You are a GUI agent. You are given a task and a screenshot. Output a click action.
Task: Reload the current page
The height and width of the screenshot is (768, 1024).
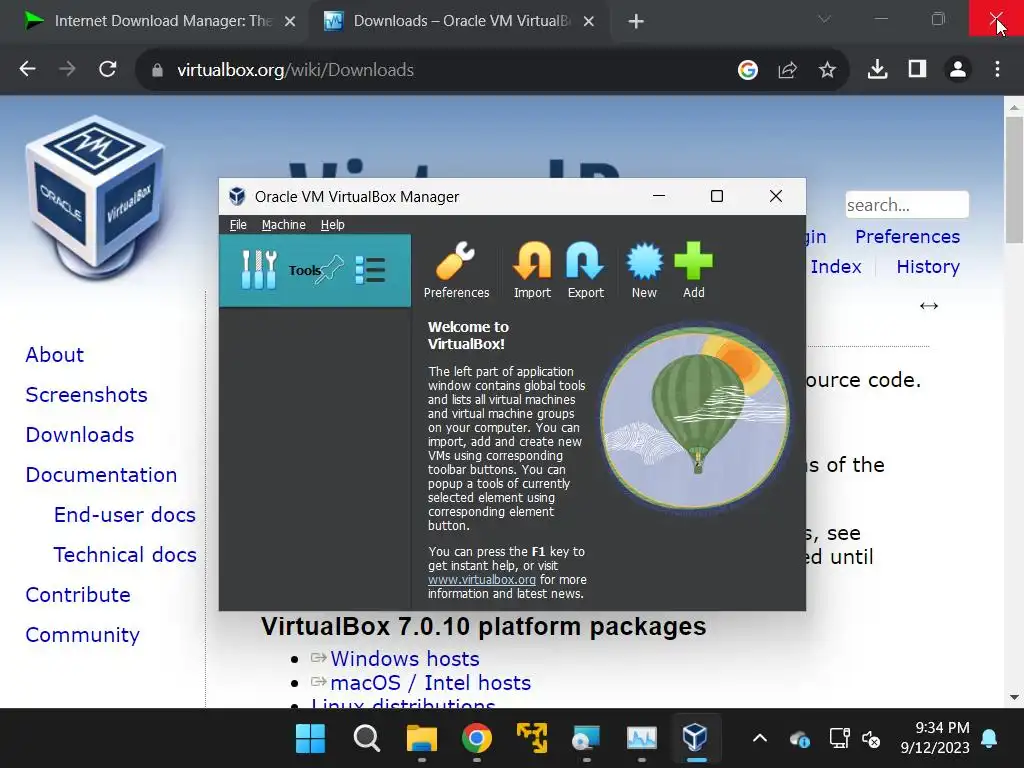click(108, 69)
